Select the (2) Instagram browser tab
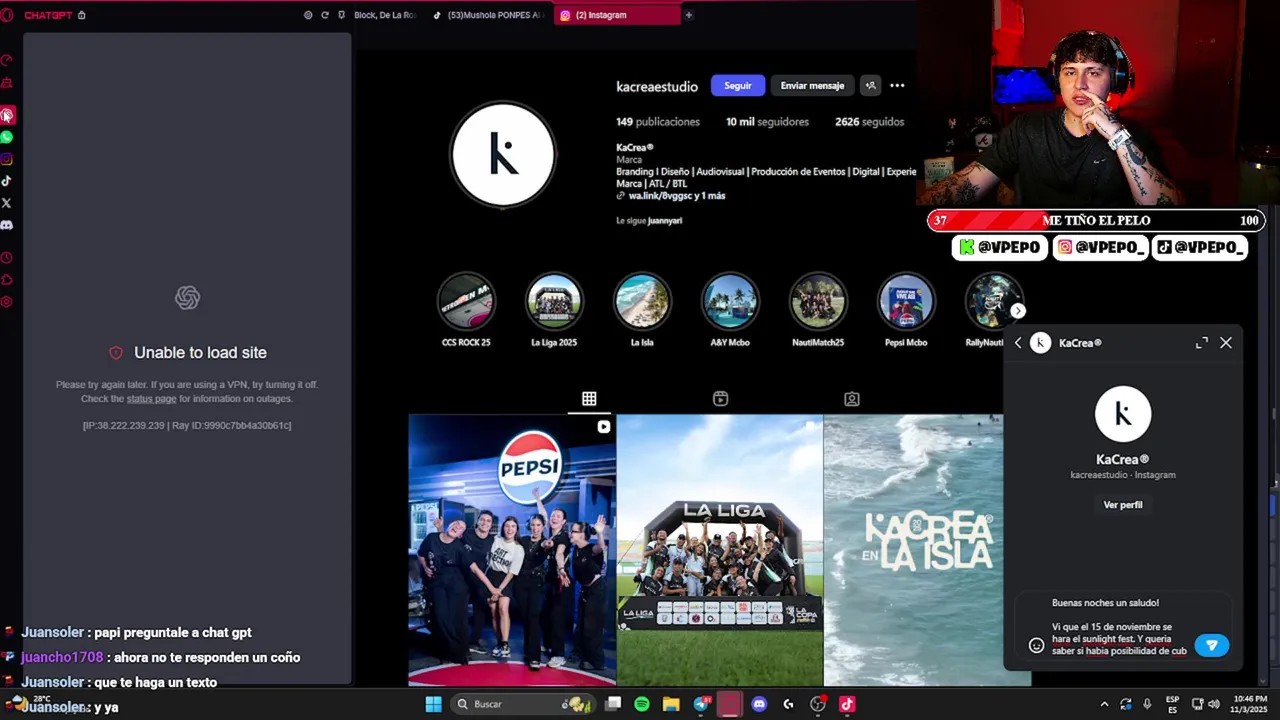The image size is (1280, 720). coord(615,15)
